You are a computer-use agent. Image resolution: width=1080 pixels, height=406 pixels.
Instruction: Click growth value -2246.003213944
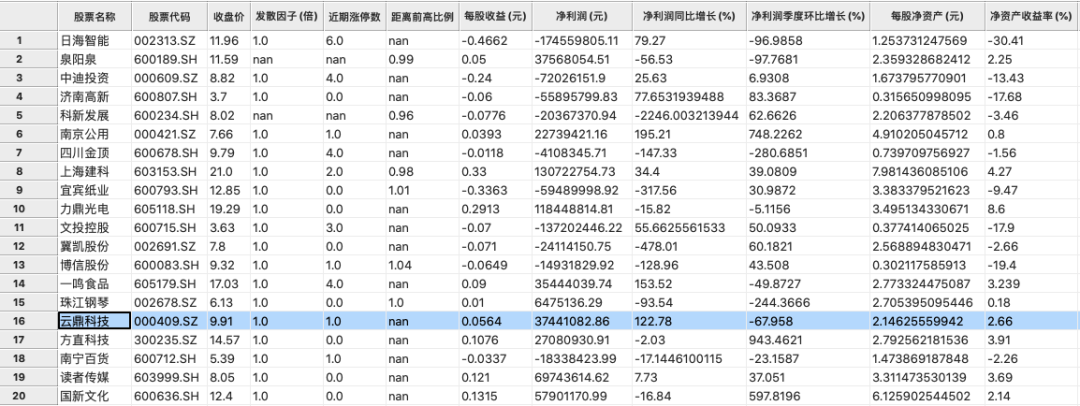pyautogui.click(x=687, y=115)
